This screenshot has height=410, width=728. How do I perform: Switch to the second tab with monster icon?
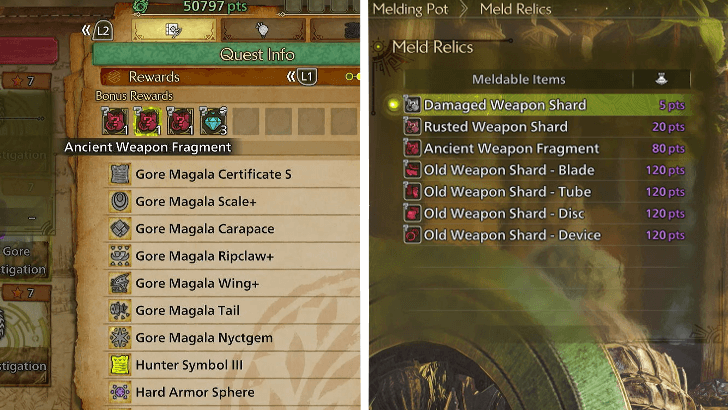click(263, 31)
